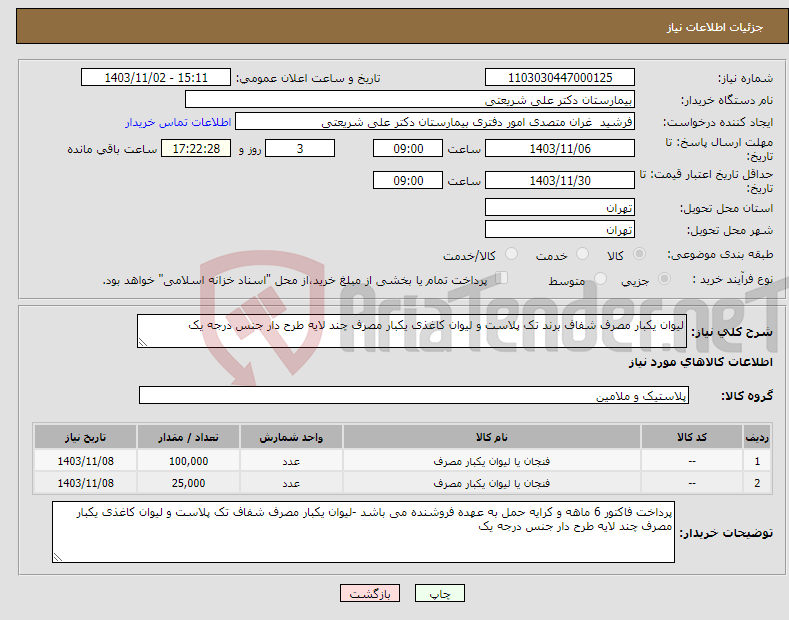Click the price validity date 1403/11/30
The image size is (789, 620).
(x=560, y=180)
